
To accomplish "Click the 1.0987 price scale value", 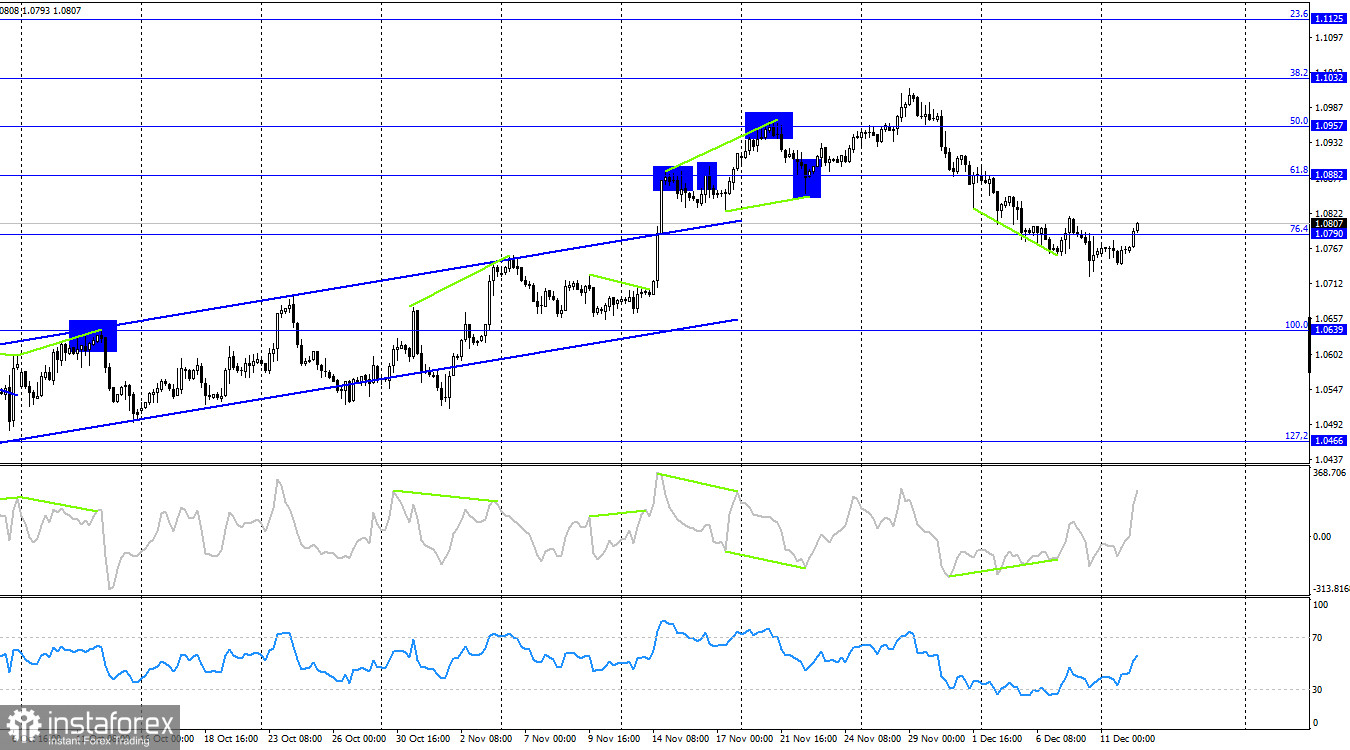I will click(x=1331, y=108).
